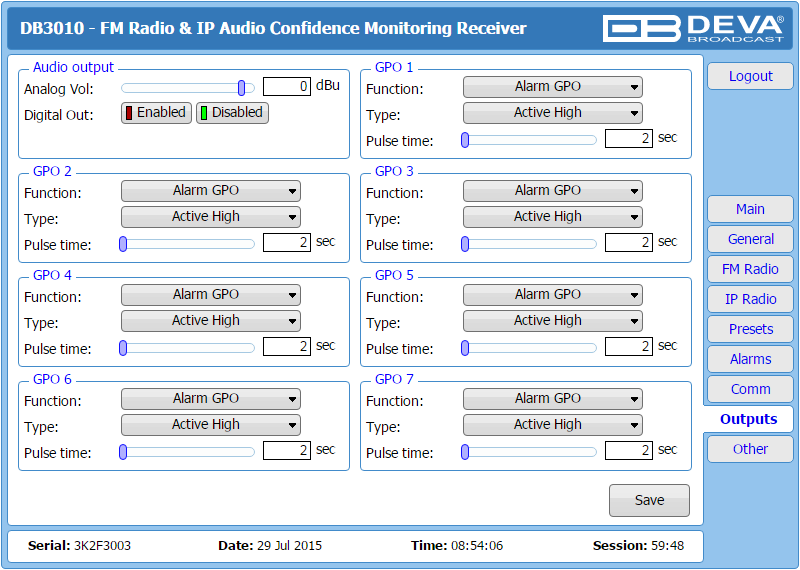The image size is (800, 570).
Task: Adjust the Analog Vol slider handle
Action: (x=241, y=88)
